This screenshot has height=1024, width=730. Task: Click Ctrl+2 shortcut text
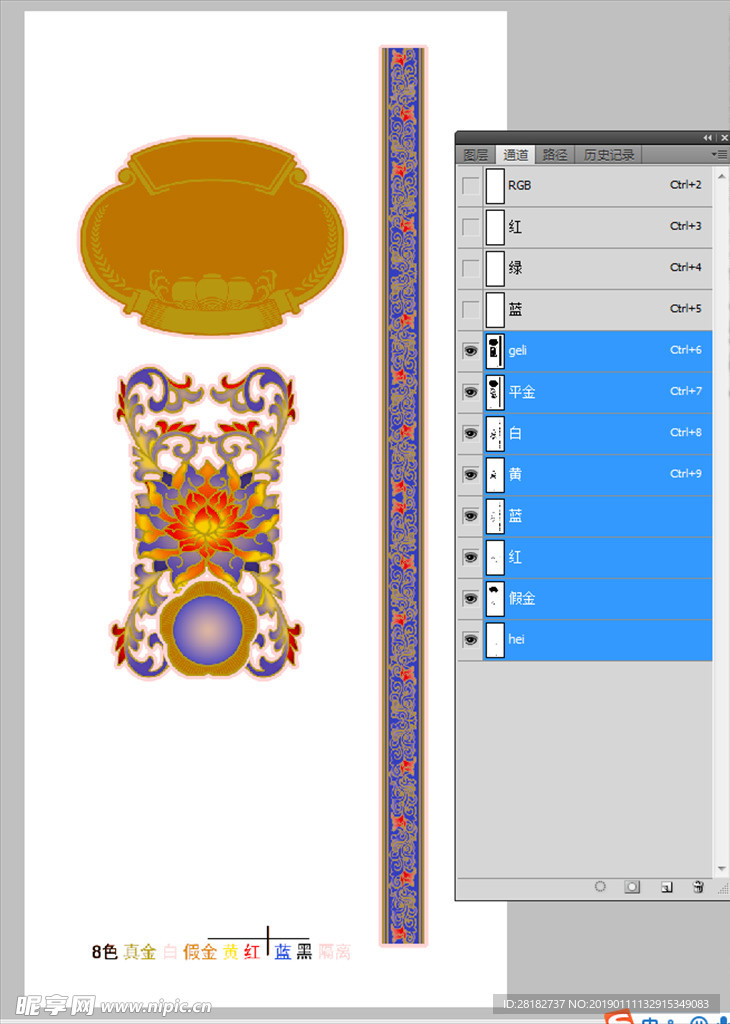coord(686,185)
